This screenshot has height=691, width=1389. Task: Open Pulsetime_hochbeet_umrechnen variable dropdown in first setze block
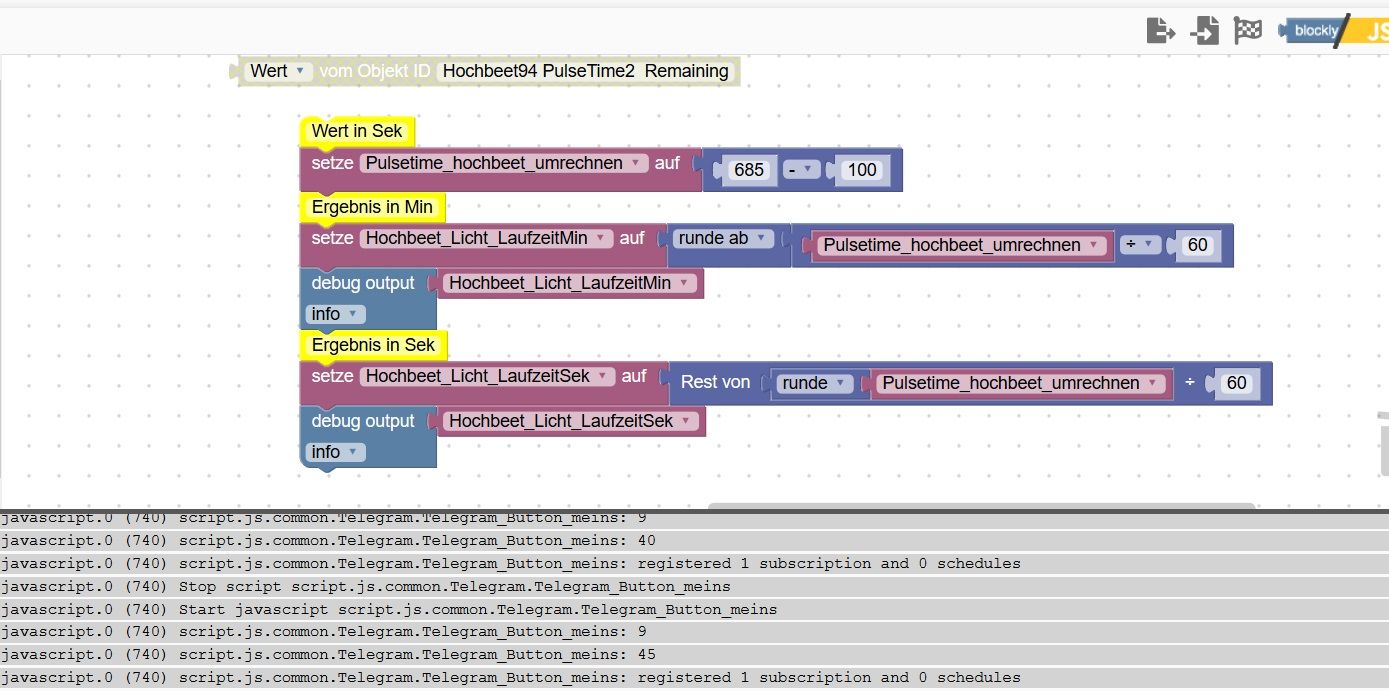pos(505,163)
